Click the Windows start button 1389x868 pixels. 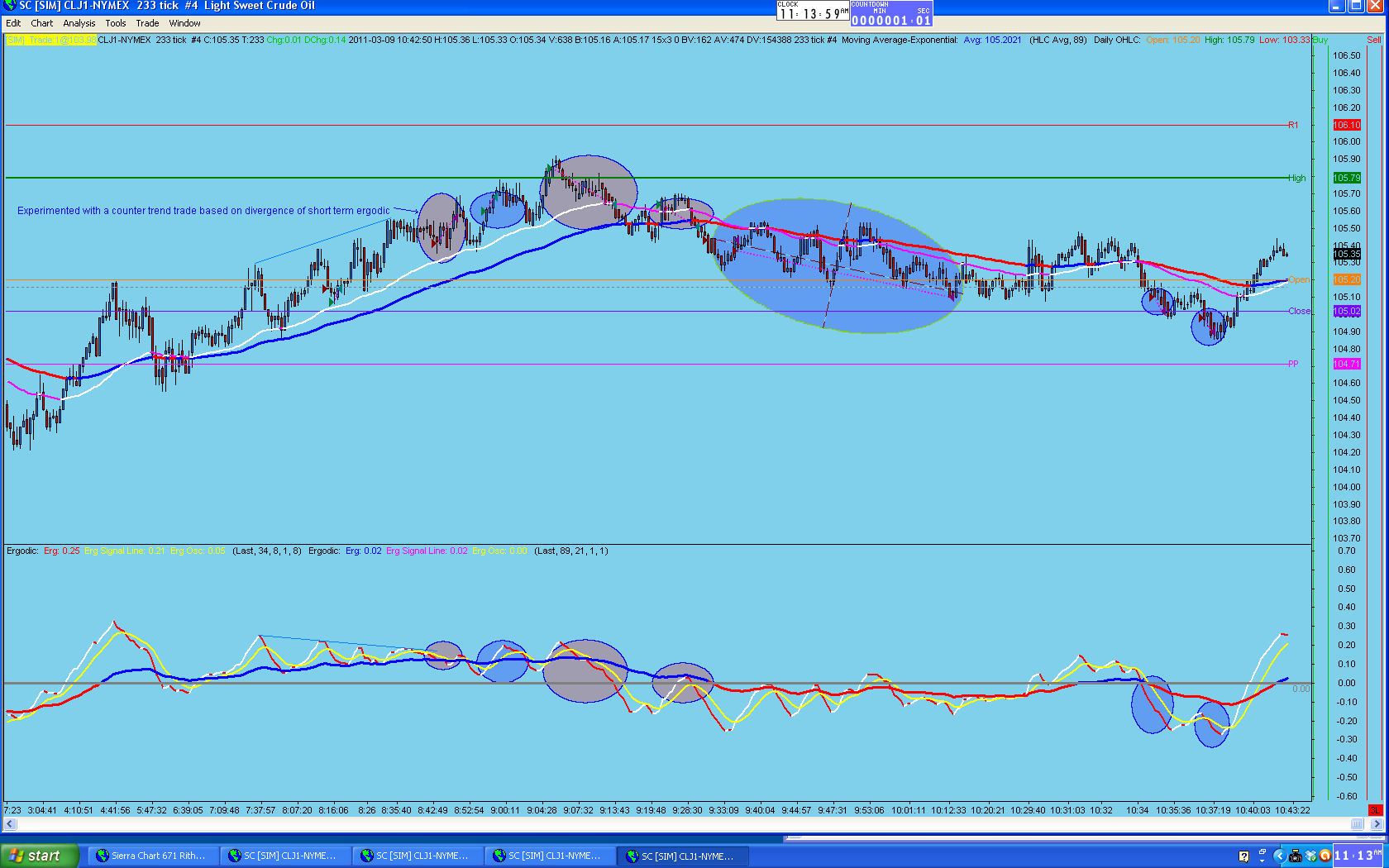(40, 856)
